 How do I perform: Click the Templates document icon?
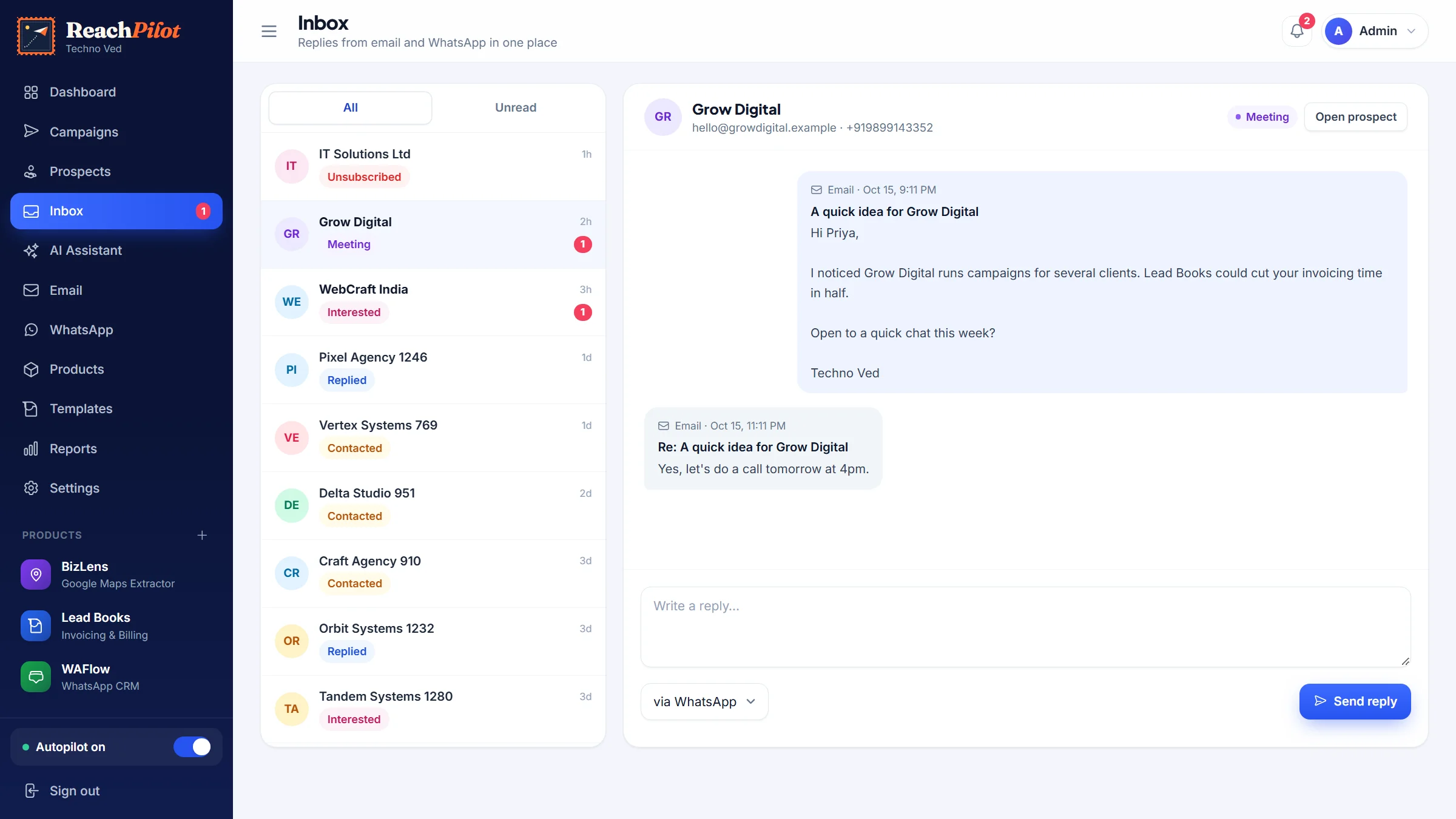coord(31,409)
